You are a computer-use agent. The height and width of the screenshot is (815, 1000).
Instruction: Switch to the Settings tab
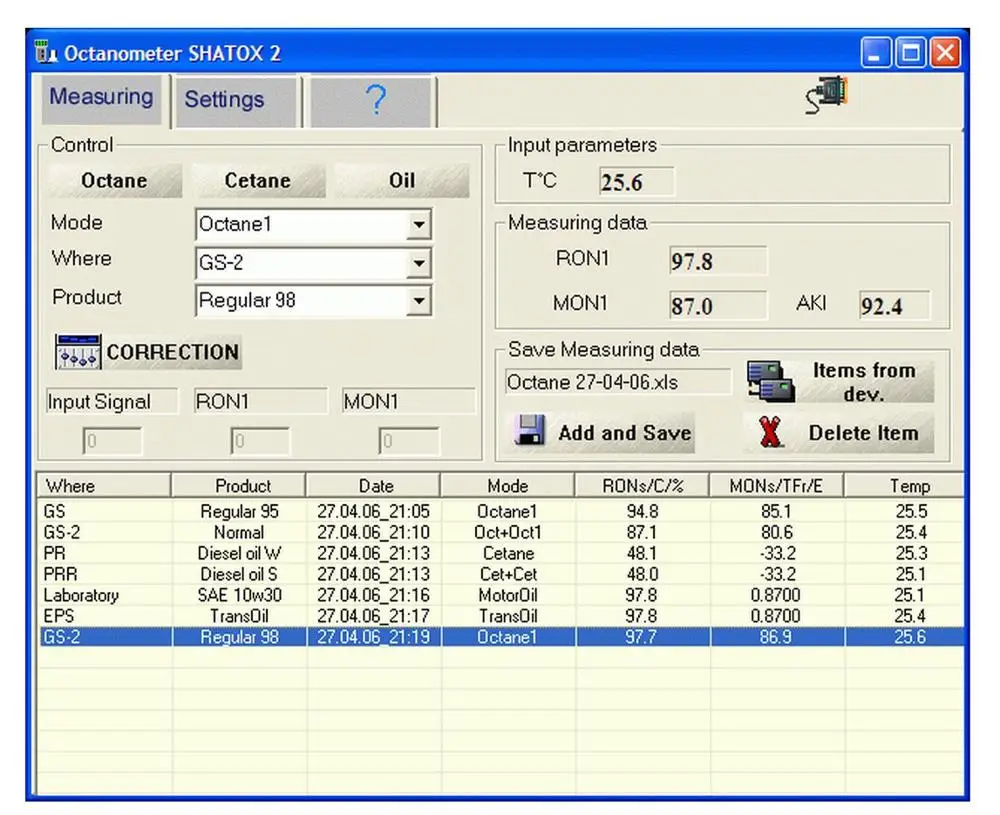224,99
